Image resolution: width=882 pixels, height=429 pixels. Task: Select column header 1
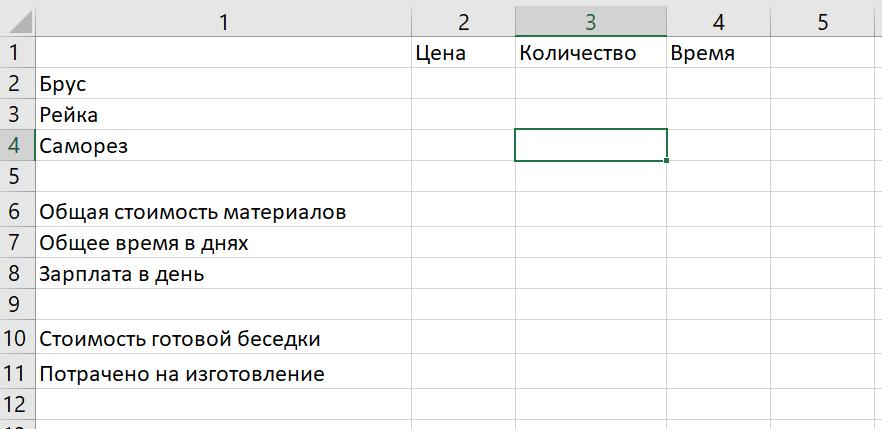pos(223,22)
